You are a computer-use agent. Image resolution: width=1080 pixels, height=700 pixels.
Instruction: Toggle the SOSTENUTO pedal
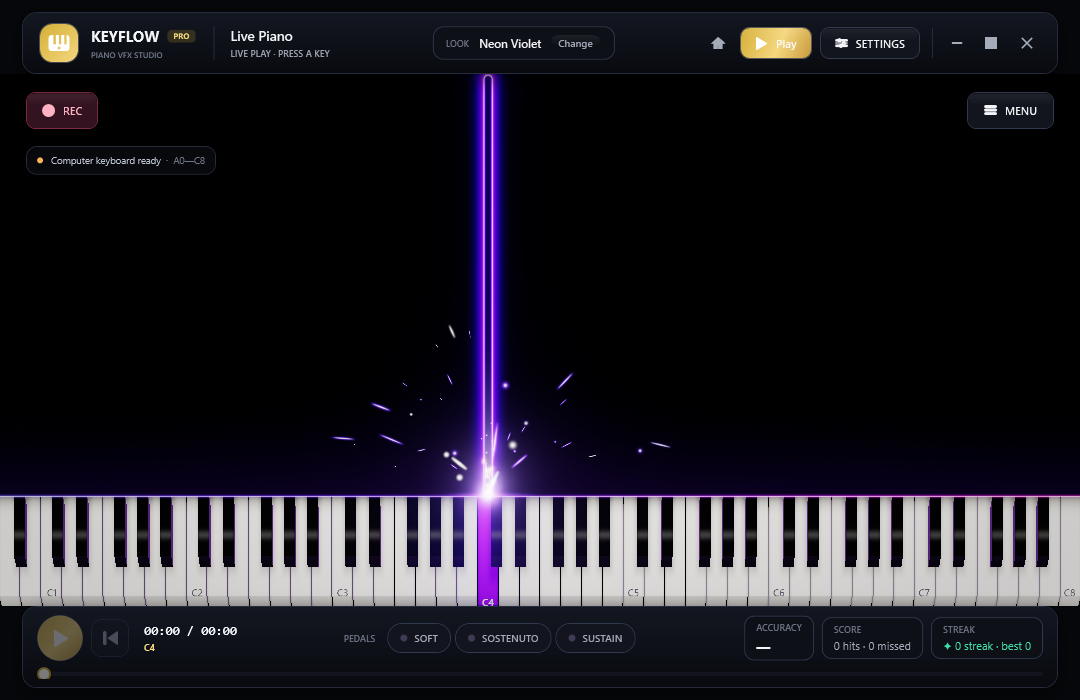click(x=503, y=638)
